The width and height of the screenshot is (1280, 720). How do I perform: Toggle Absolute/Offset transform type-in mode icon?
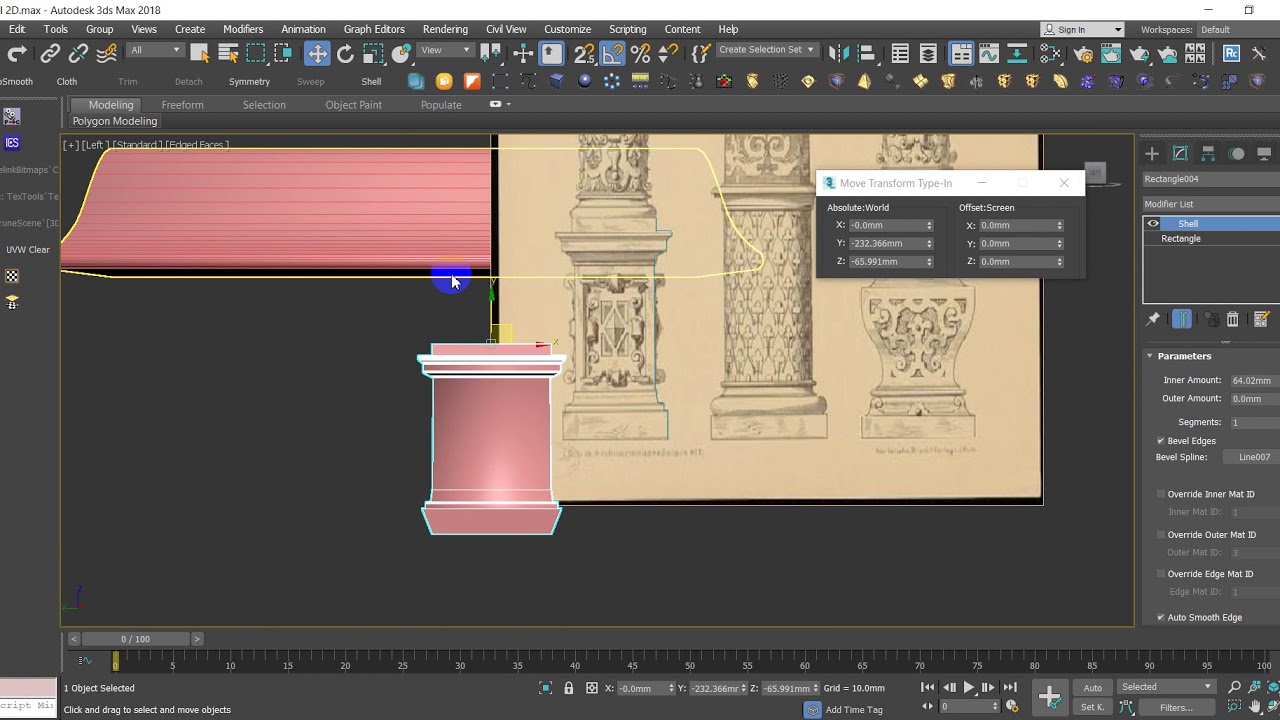(592, 688)
